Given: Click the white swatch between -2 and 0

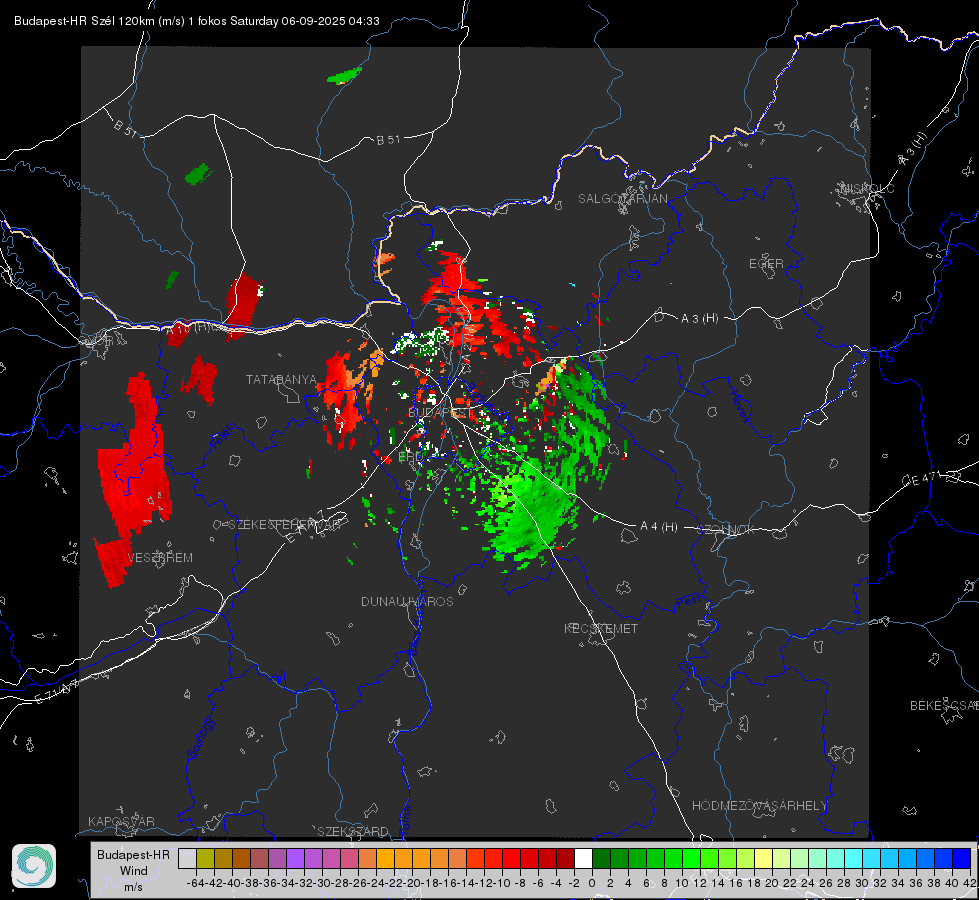Looking at the screenshot, I should click(583, 859).
